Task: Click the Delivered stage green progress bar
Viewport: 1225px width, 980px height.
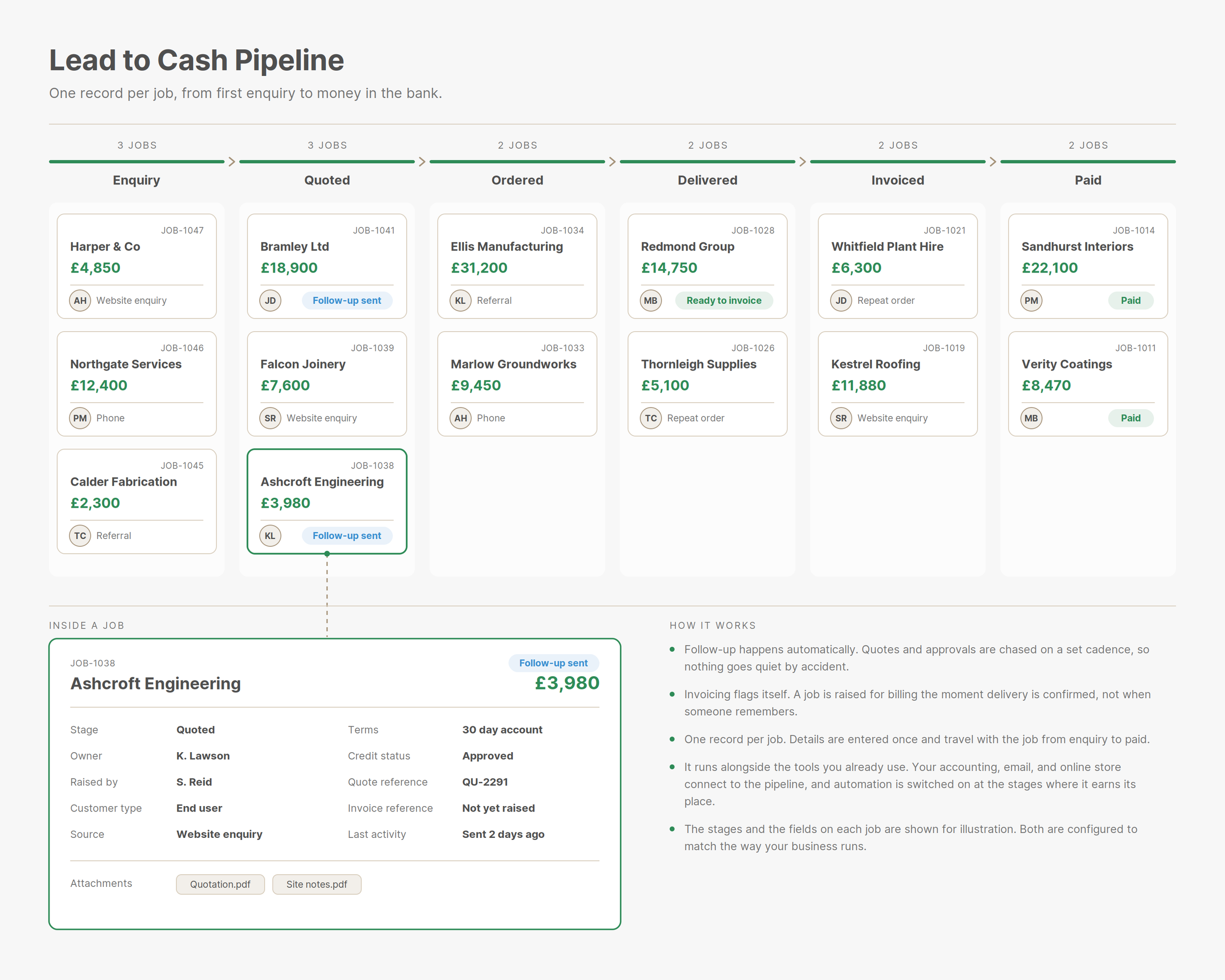Action: (708, 162)
